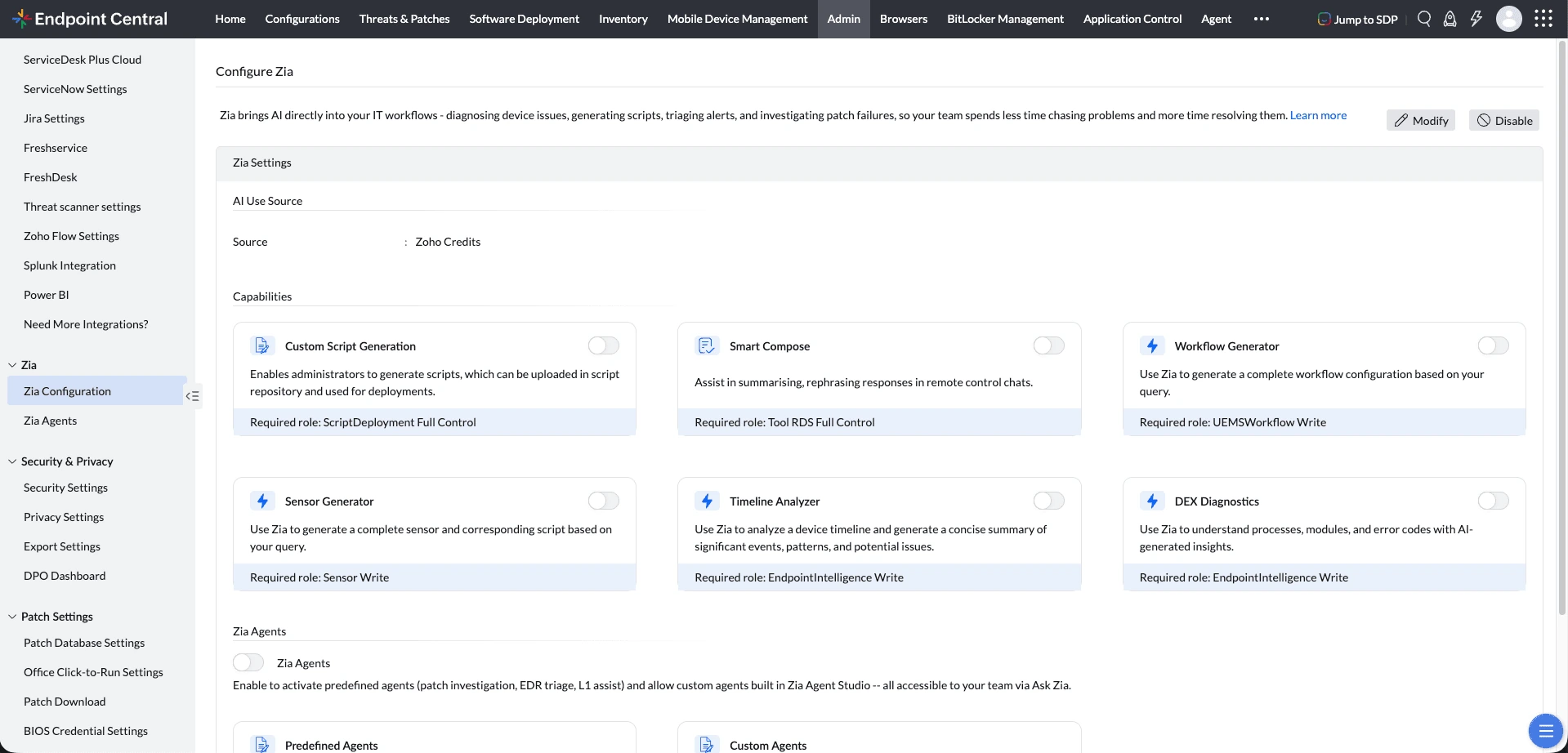Click Need More Integrations?

86,324
